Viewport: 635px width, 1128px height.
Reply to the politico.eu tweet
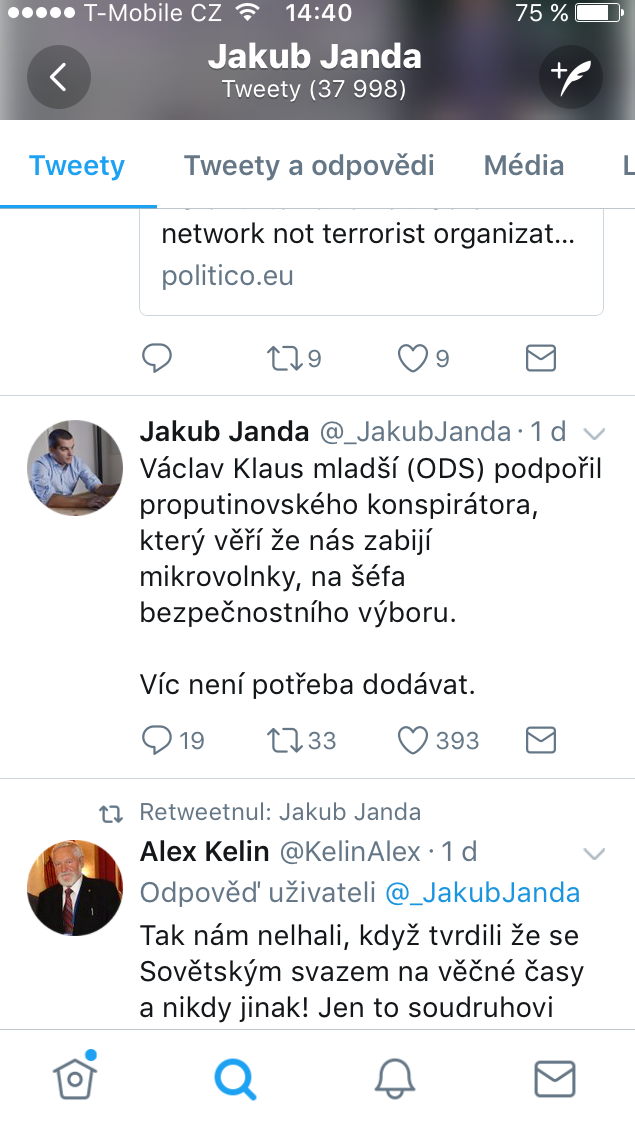(x=158, y=358)
